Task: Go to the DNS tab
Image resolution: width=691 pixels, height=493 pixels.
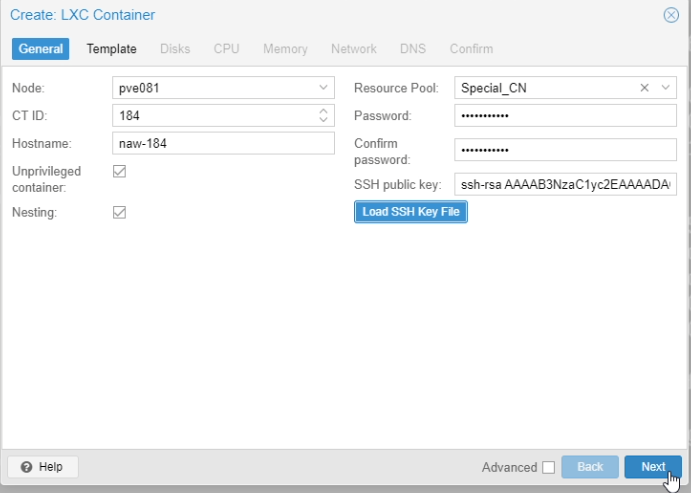Action: pyautogui.click(x=413, y=49)
